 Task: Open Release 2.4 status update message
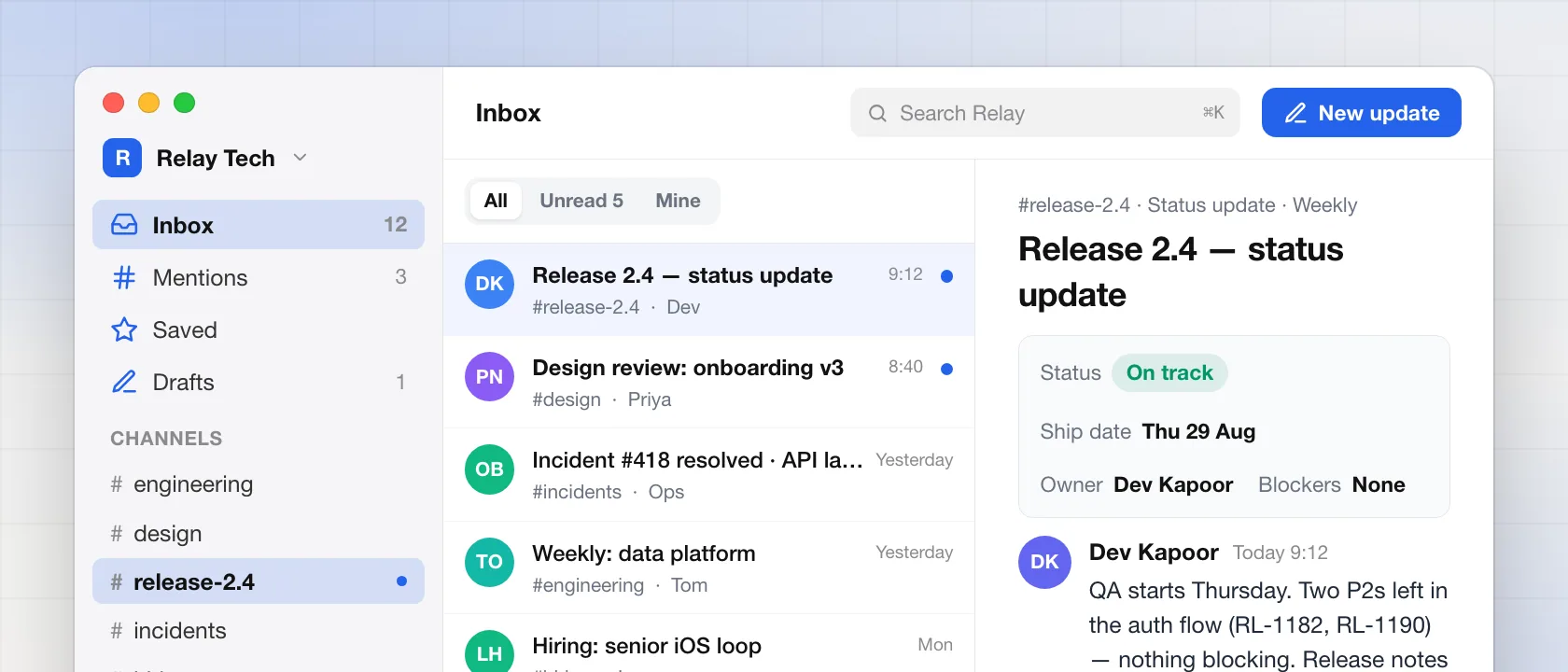[709, 289]
